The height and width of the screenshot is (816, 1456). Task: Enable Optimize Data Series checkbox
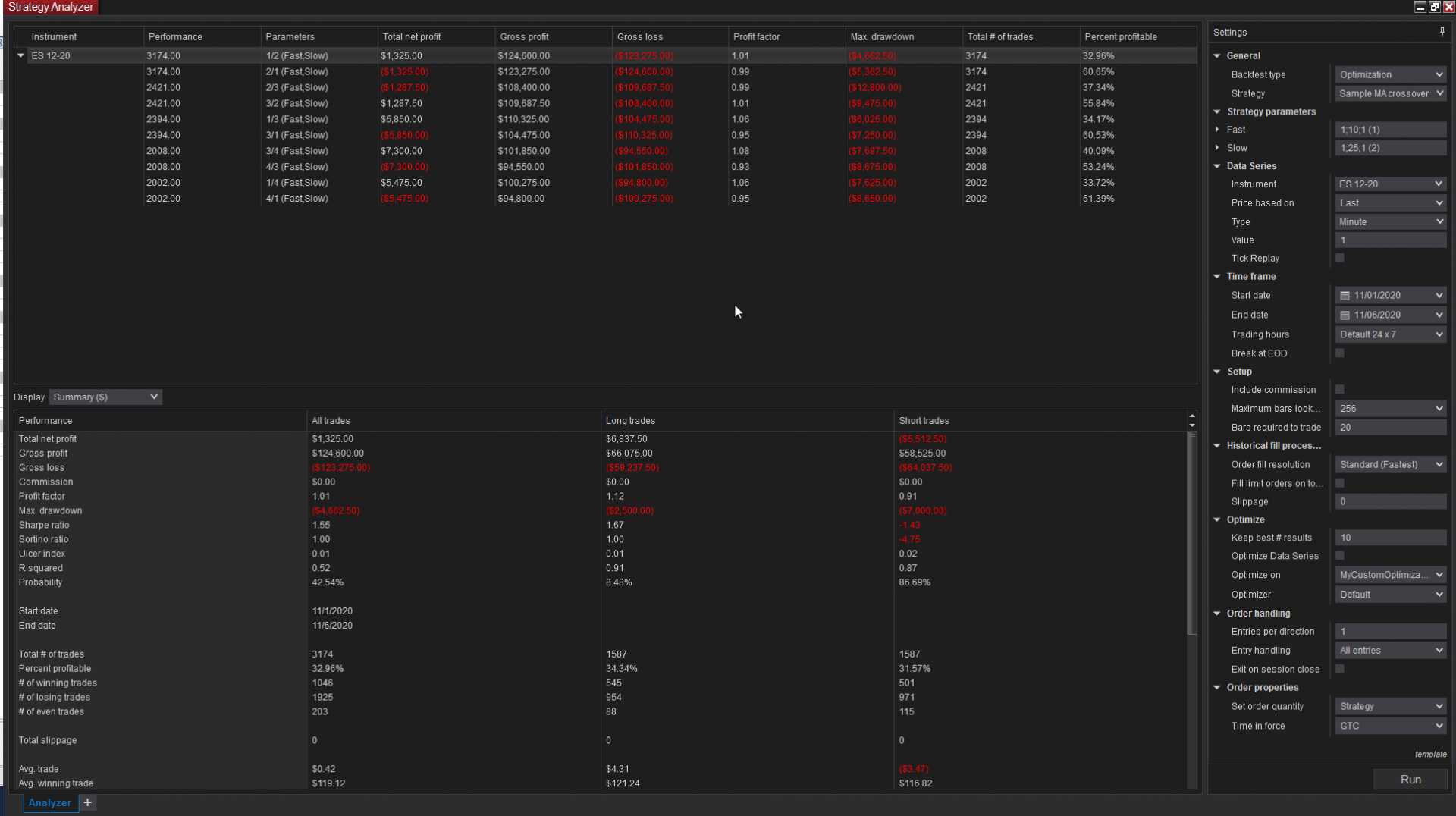pyautogui.click(x=1340, y=556)
